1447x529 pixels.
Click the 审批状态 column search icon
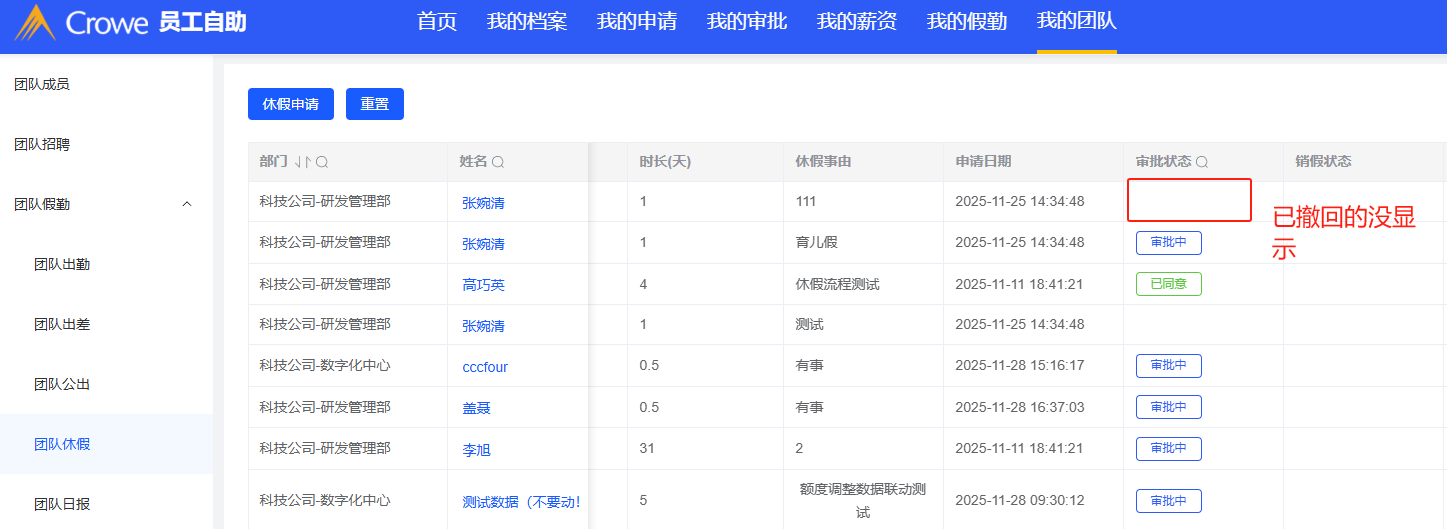[1202, 162]
